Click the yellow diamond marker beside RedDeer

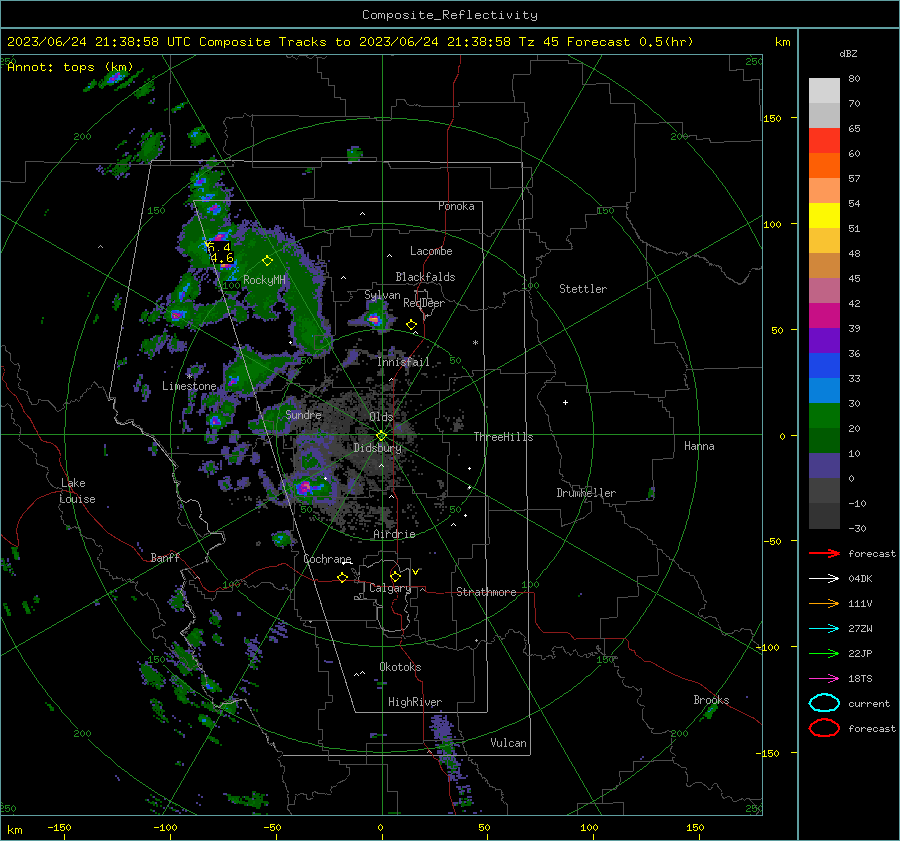point(411,325)
